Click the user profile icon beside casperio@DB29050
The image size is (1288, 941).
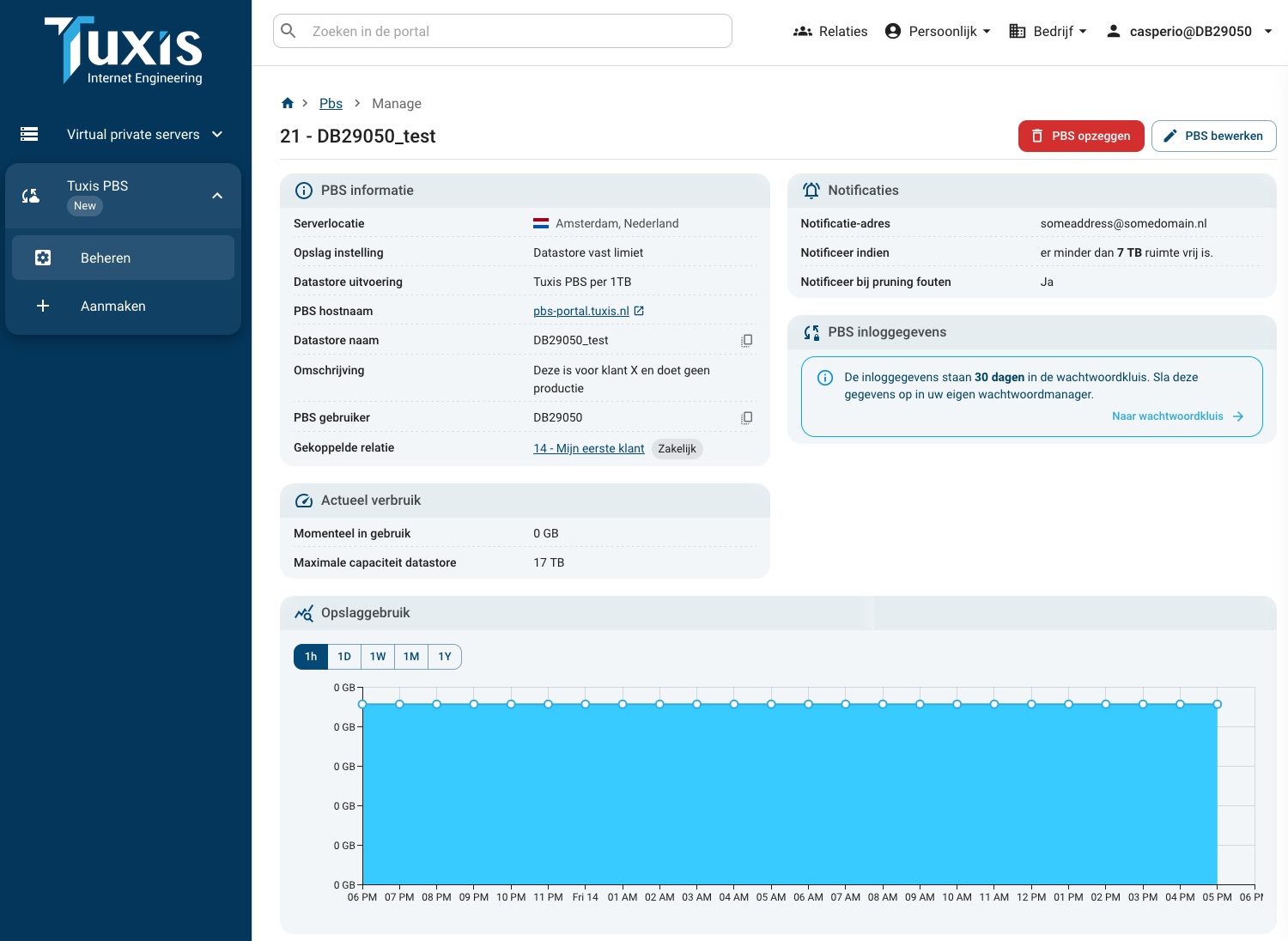click(x=1114, y=31)
